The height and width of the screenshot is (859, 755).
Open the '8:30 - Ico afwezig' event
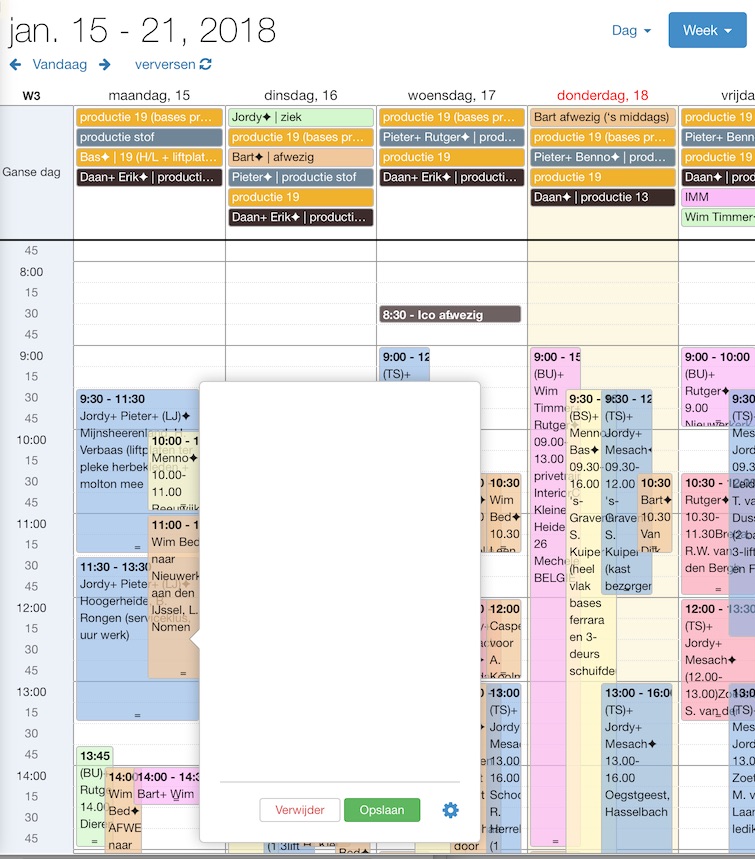point(450,314)
